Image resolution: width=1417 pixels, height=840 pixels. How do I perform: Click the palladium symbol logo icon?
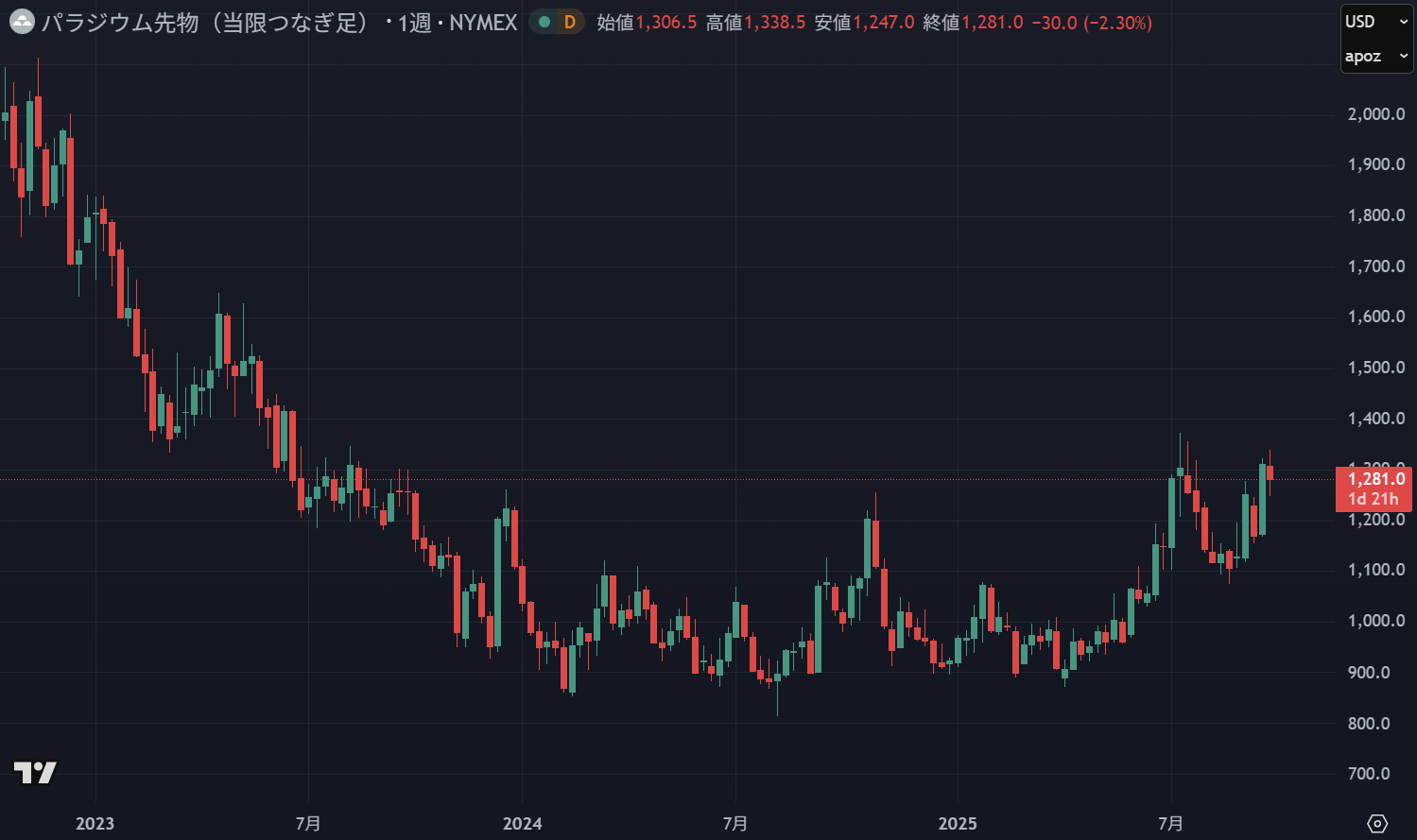click(x=22, y=22)
